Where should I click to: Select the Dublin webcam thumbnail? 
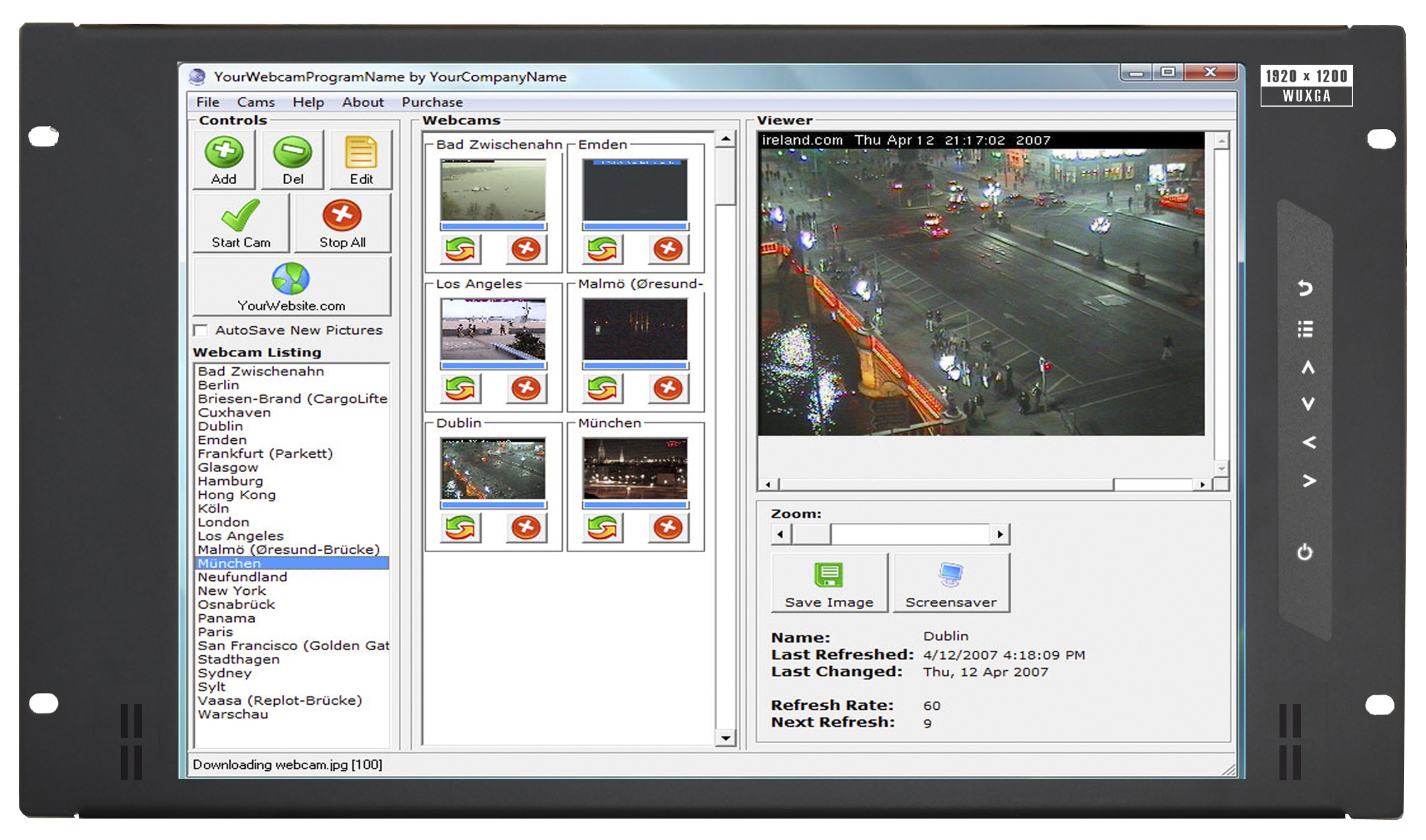click(x=494, y=468)
